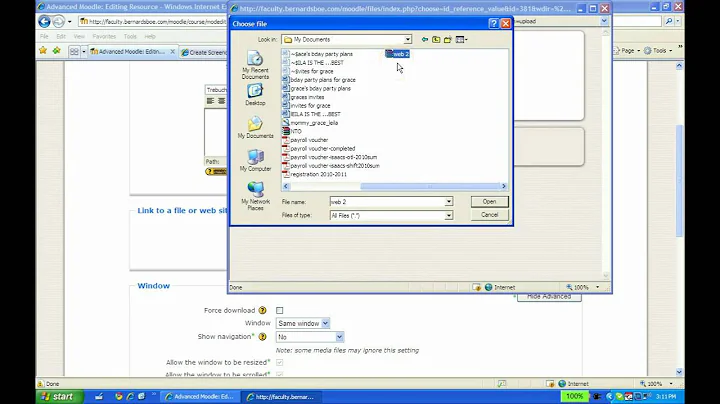
Task: Click the File name input field
Action: pos(387,202)
